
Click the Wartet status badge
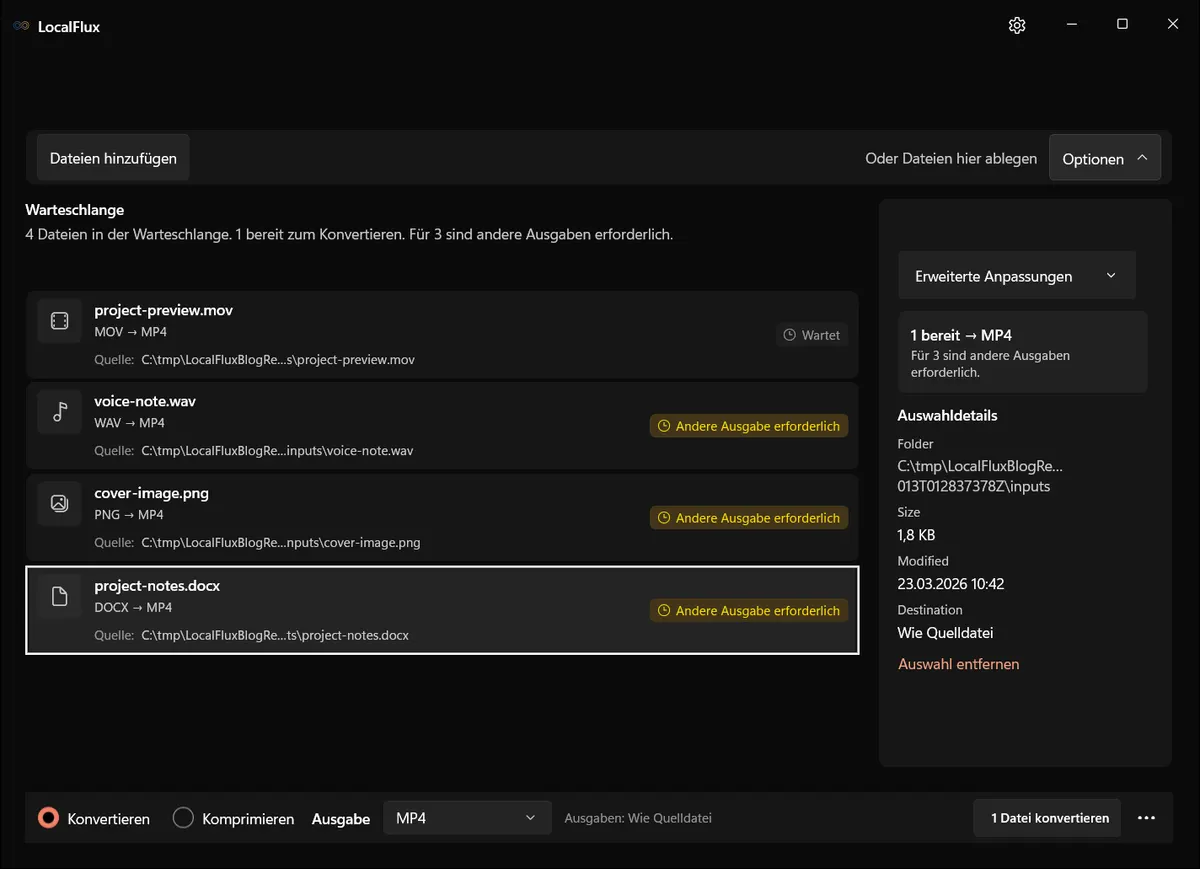tap(811, 335)
